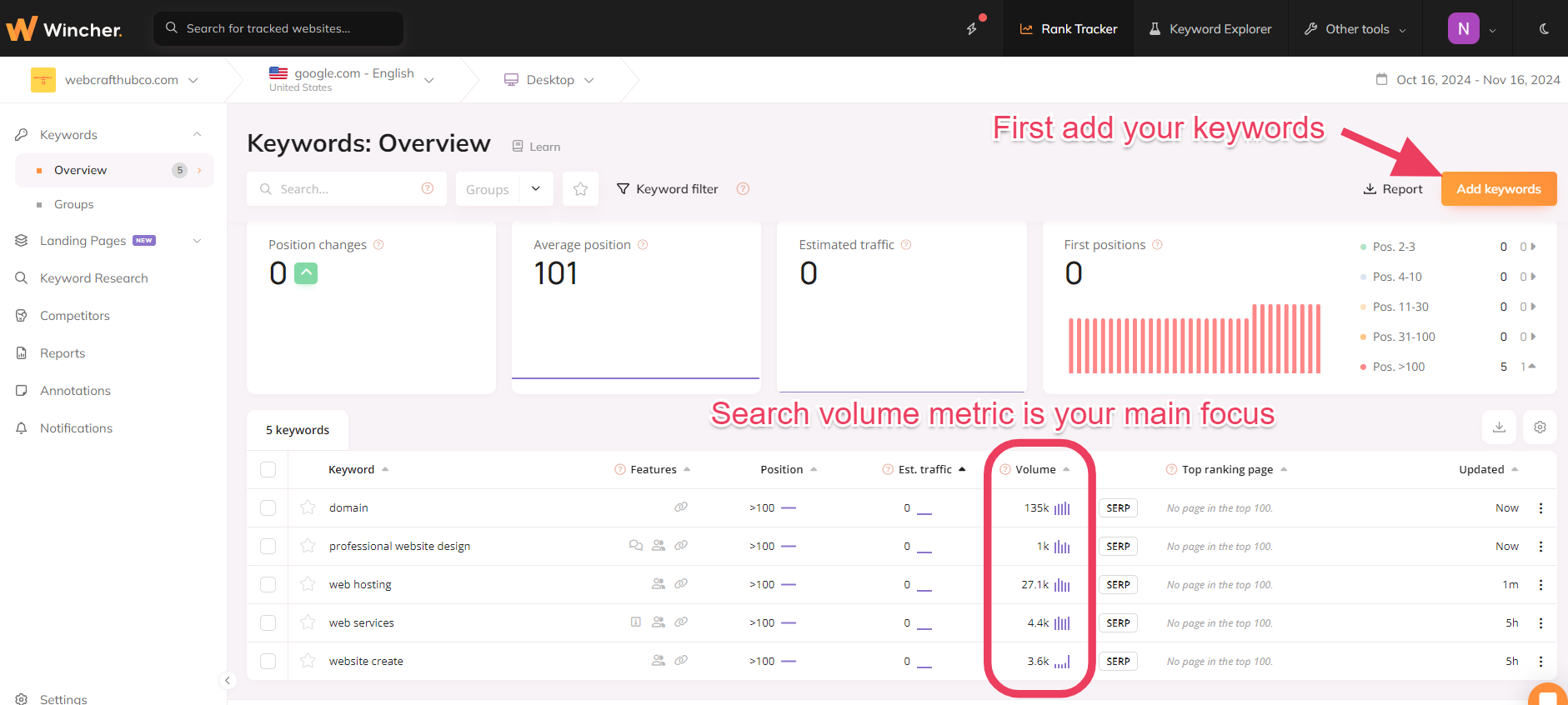Expand Other tools menu
Screen dimensions: 1568x705
click(x=1355, y=28)
